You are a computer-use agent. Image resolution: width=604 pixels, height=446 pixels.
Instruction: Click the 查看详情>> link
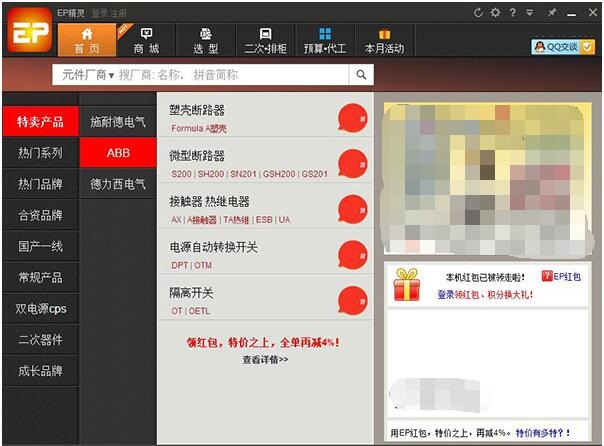(265, 359)
